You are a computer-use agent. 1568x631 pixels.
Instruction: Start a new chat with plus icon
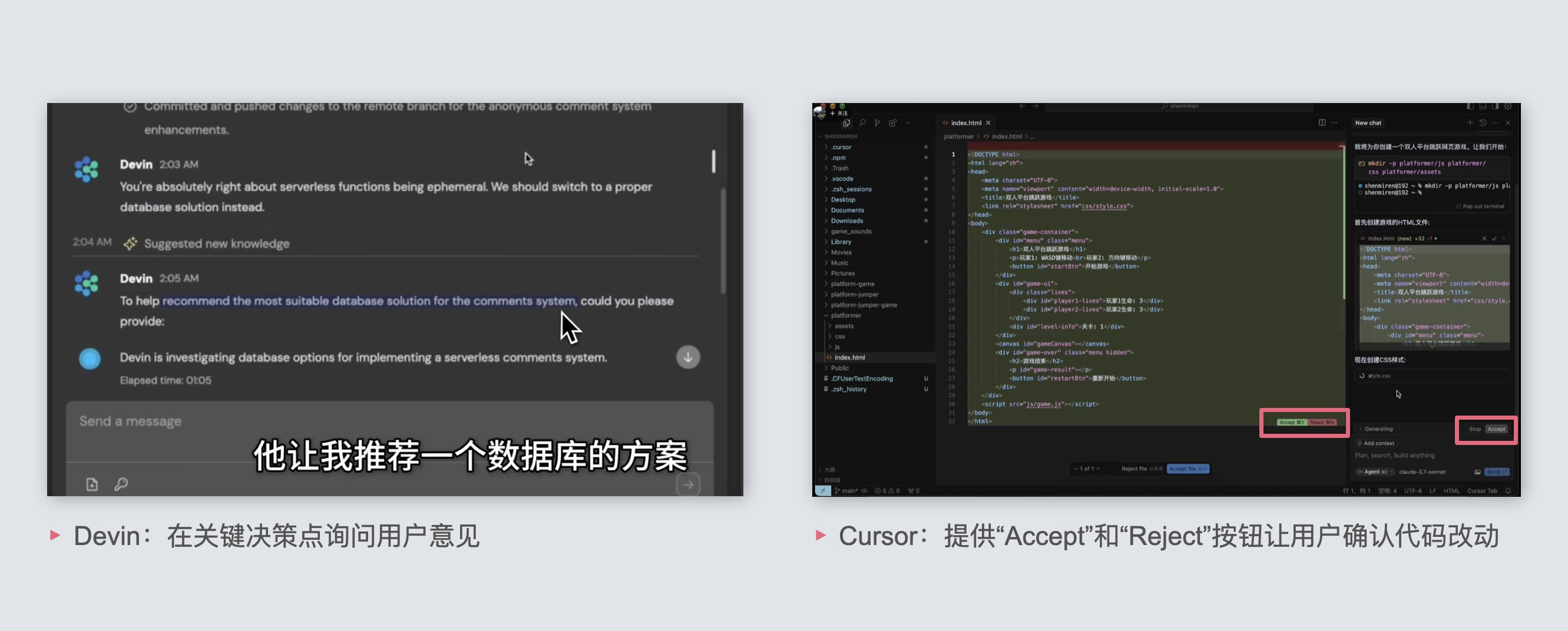(x=1470, y=123)
